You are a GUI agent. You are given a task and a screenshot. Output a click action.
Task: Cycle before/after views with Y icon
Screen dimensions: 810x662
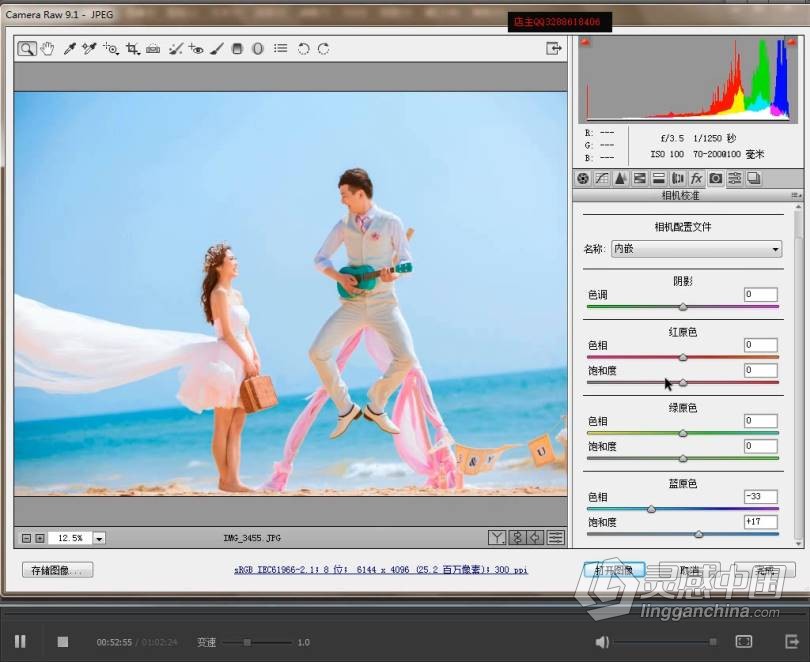pos(496,538)
